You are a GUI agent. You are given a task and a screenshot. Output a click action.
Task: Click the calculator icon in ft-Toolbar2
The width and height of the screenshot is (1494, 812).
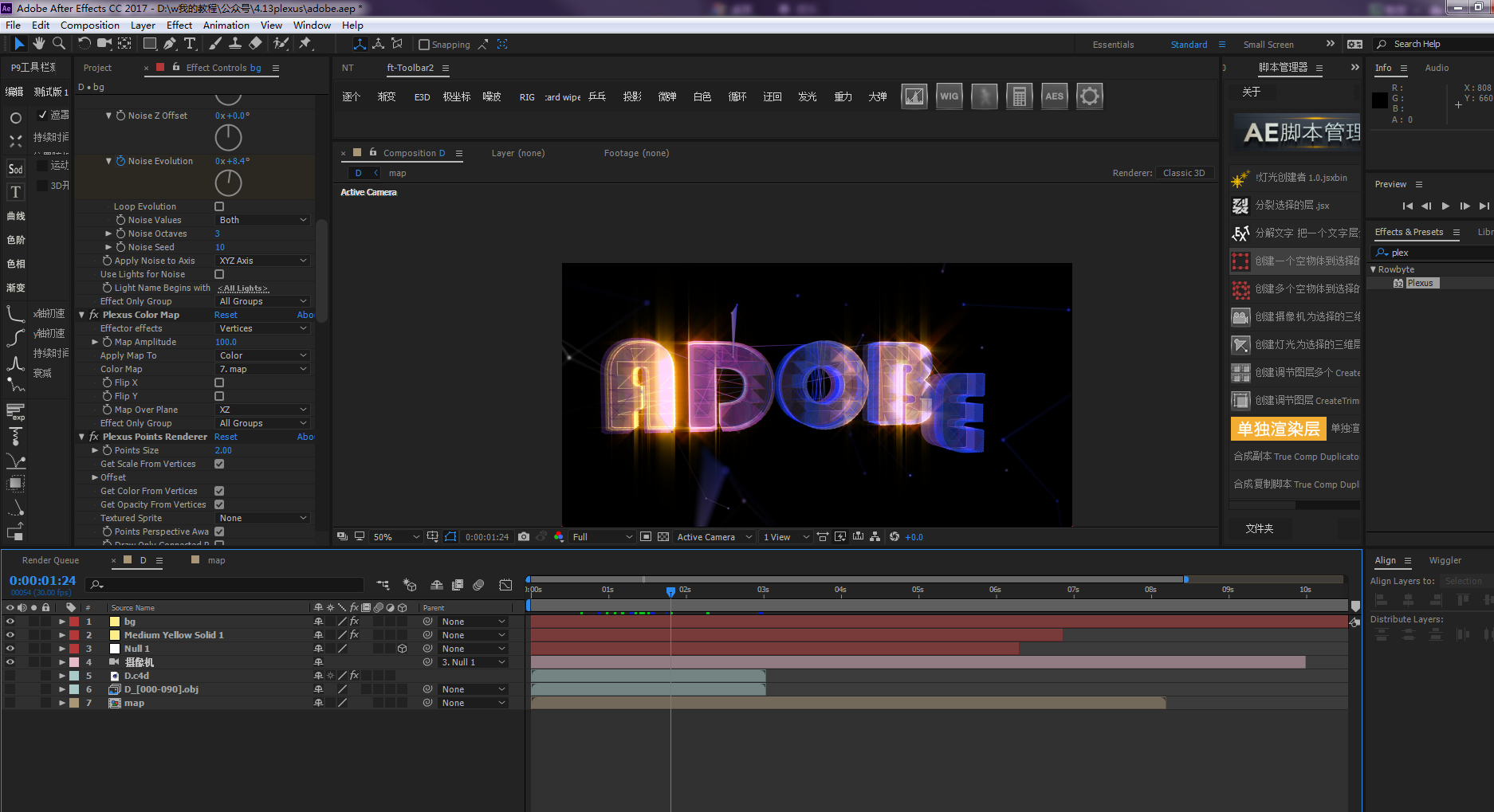click(x=1019, y=96)
